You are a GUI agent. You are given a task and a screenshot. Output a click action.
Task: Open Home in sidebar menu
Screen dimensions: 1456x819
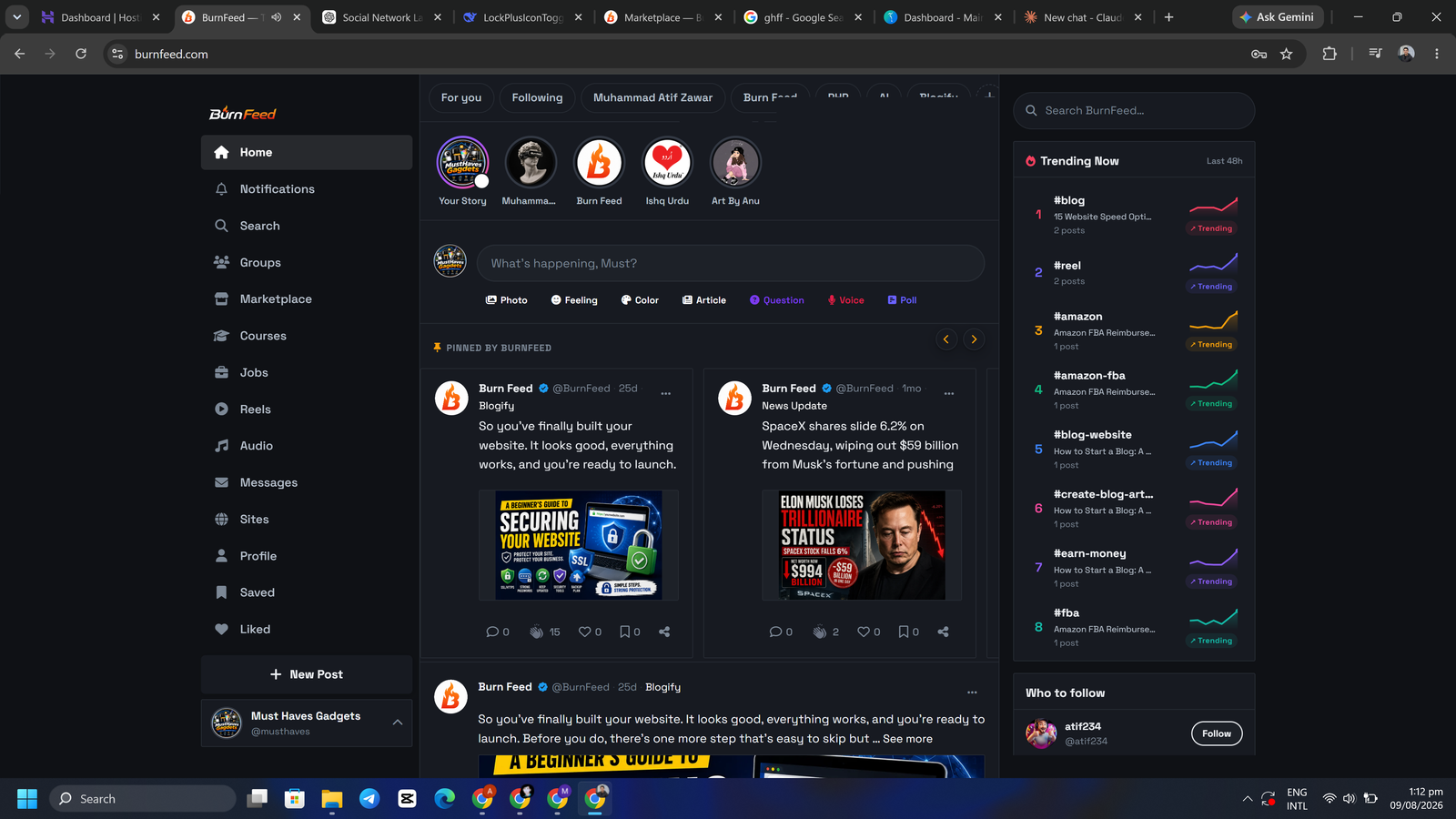306,153
